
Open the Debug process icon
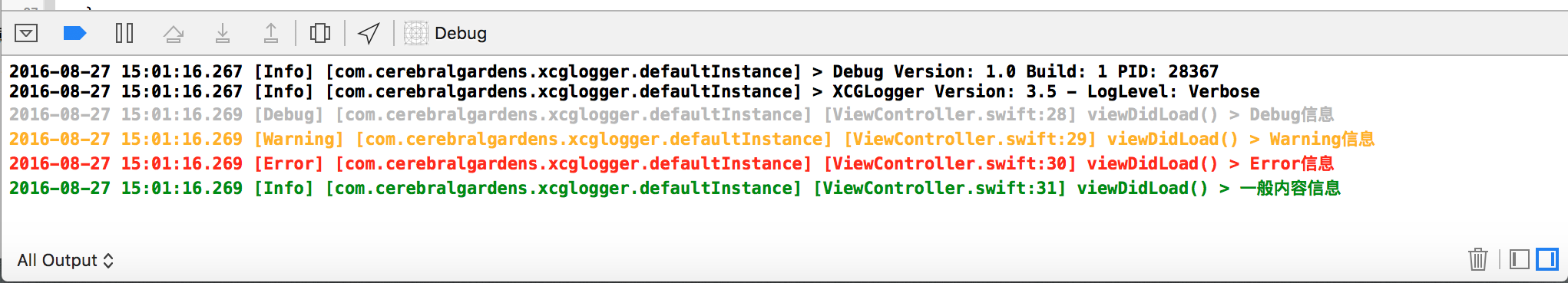pyautogui.click(x=415, y=33)
